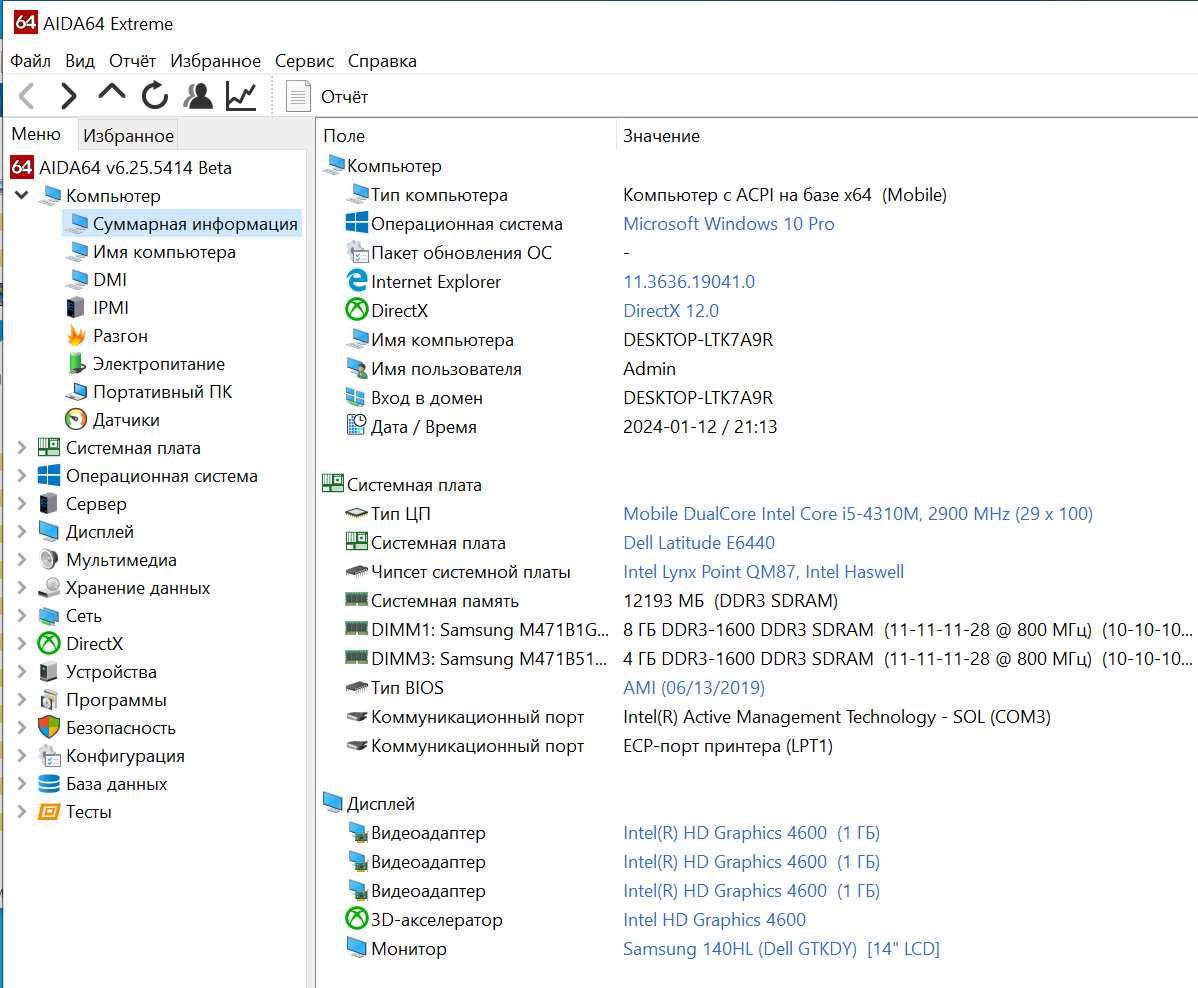This screenshot has width=1198, height=988.
Task: Expand the Устройства tree node
Action: click(21, 672)
